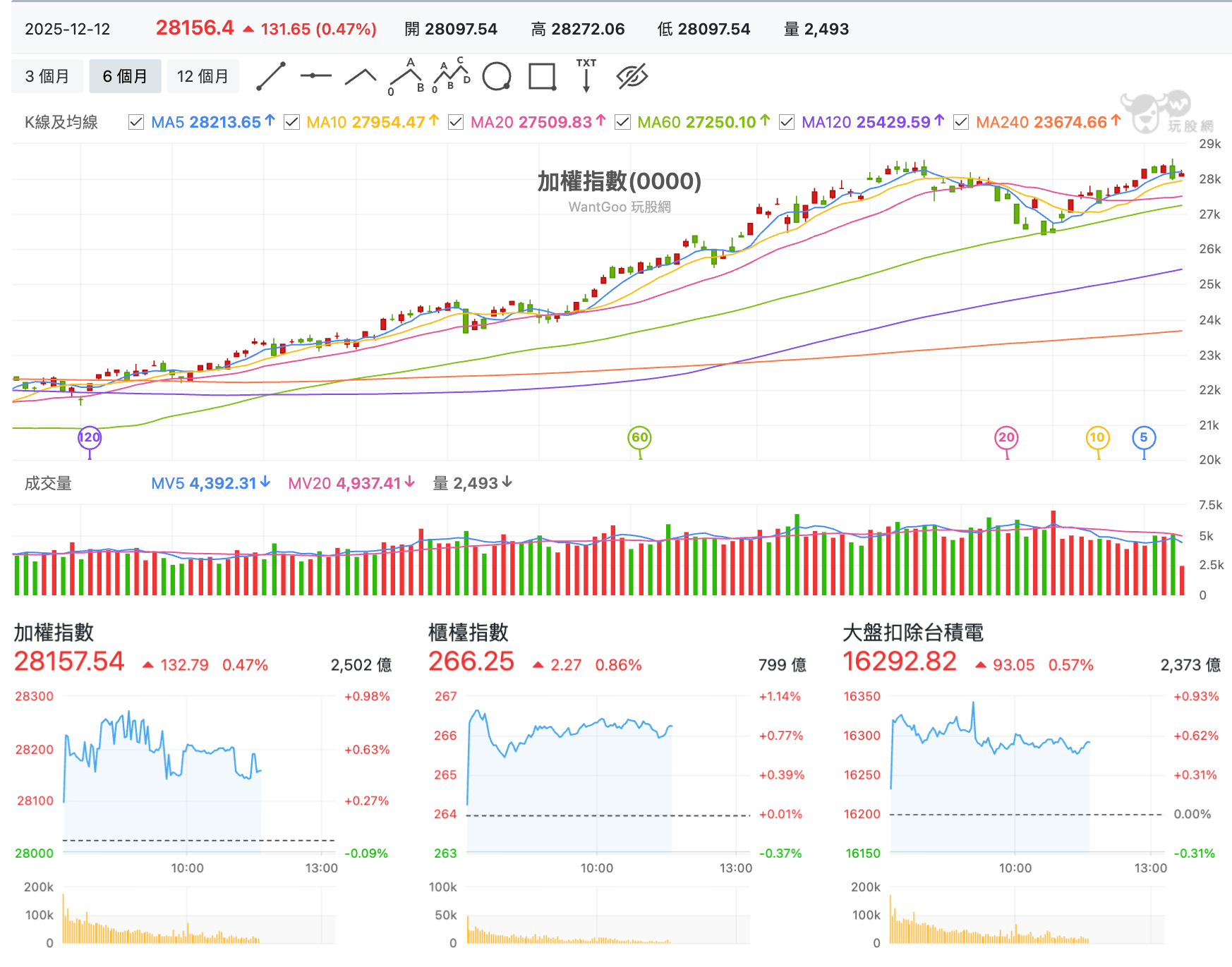The height and width of the screenshot is (967, 1232).
Task: Disable the MA240 moving average checkbox
Action: point(960,122)
